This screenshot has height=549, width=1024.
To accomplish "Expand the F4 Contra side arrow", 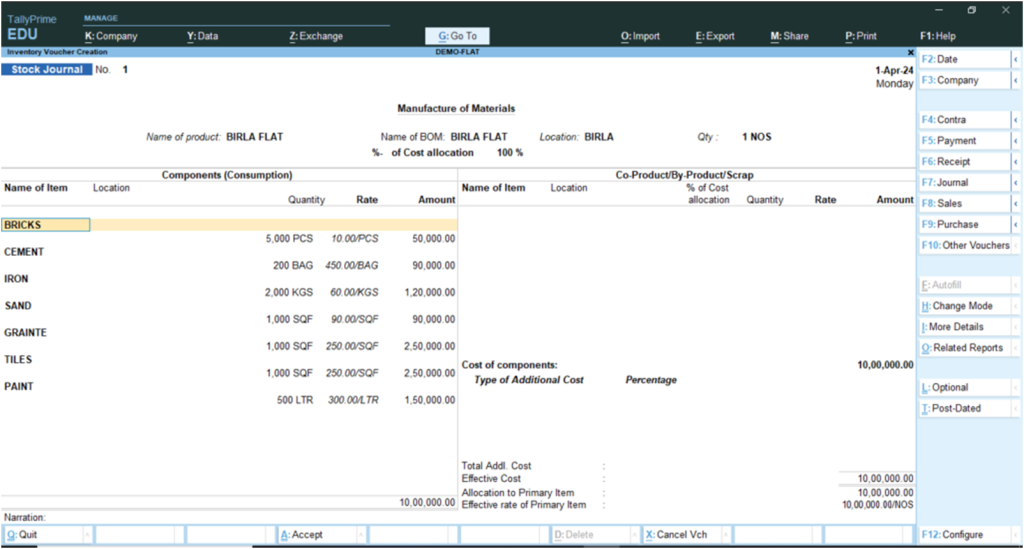I will [1016, 120].
